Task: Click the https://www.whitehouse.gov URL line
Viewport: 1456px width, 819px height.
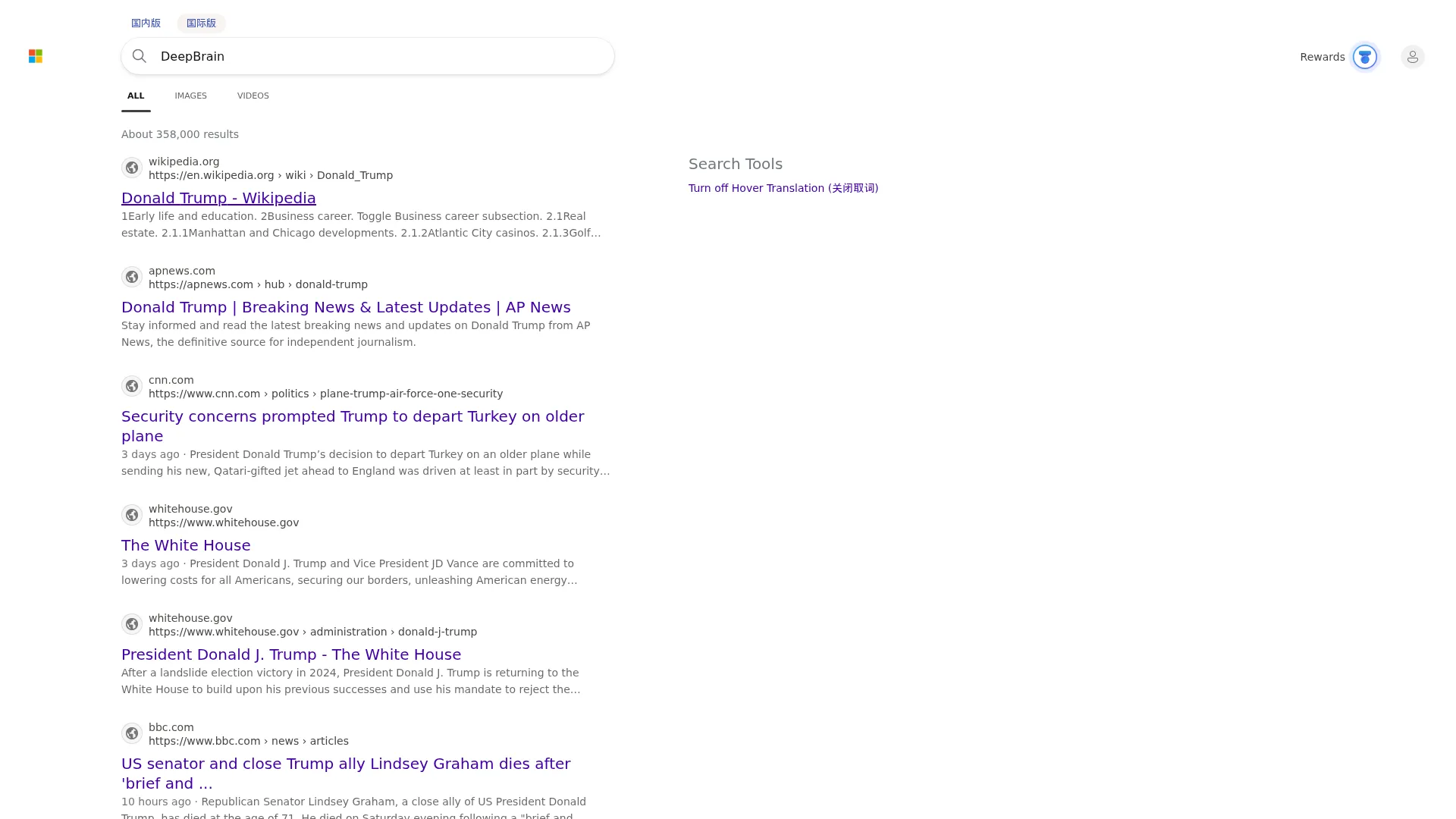Action: pos(224,522)
